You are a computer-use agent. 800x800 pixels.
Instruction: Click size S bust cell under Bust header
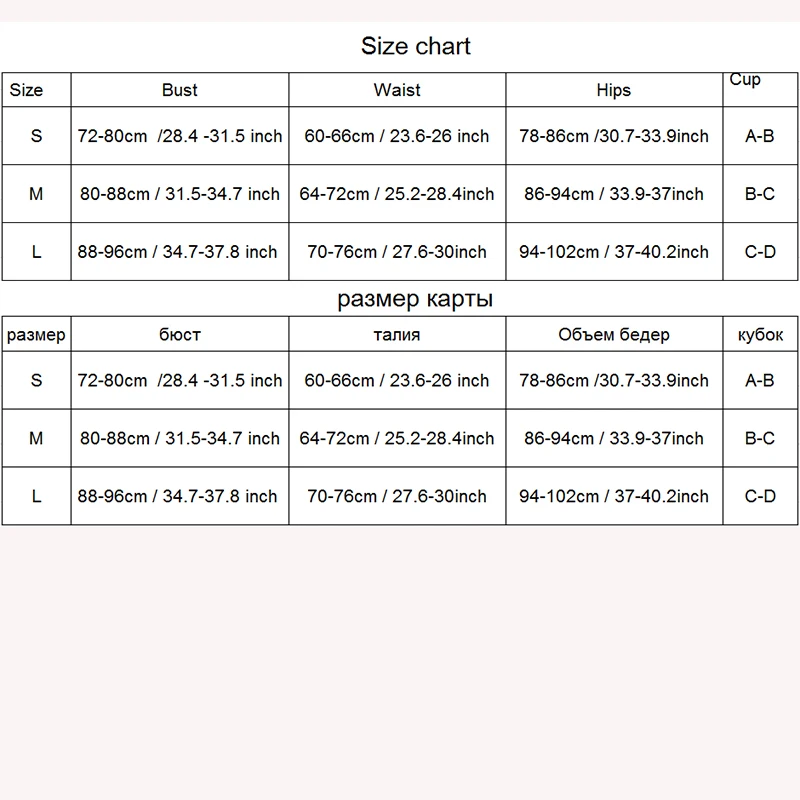pos(180,136)
